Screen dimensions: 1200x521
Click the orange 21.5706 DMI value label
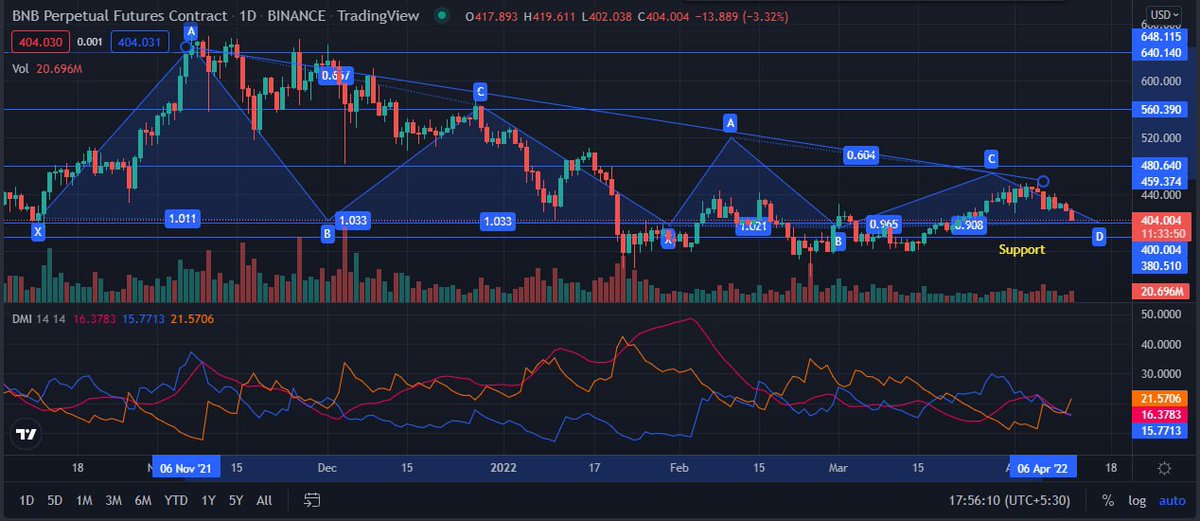coord(1161,397)
